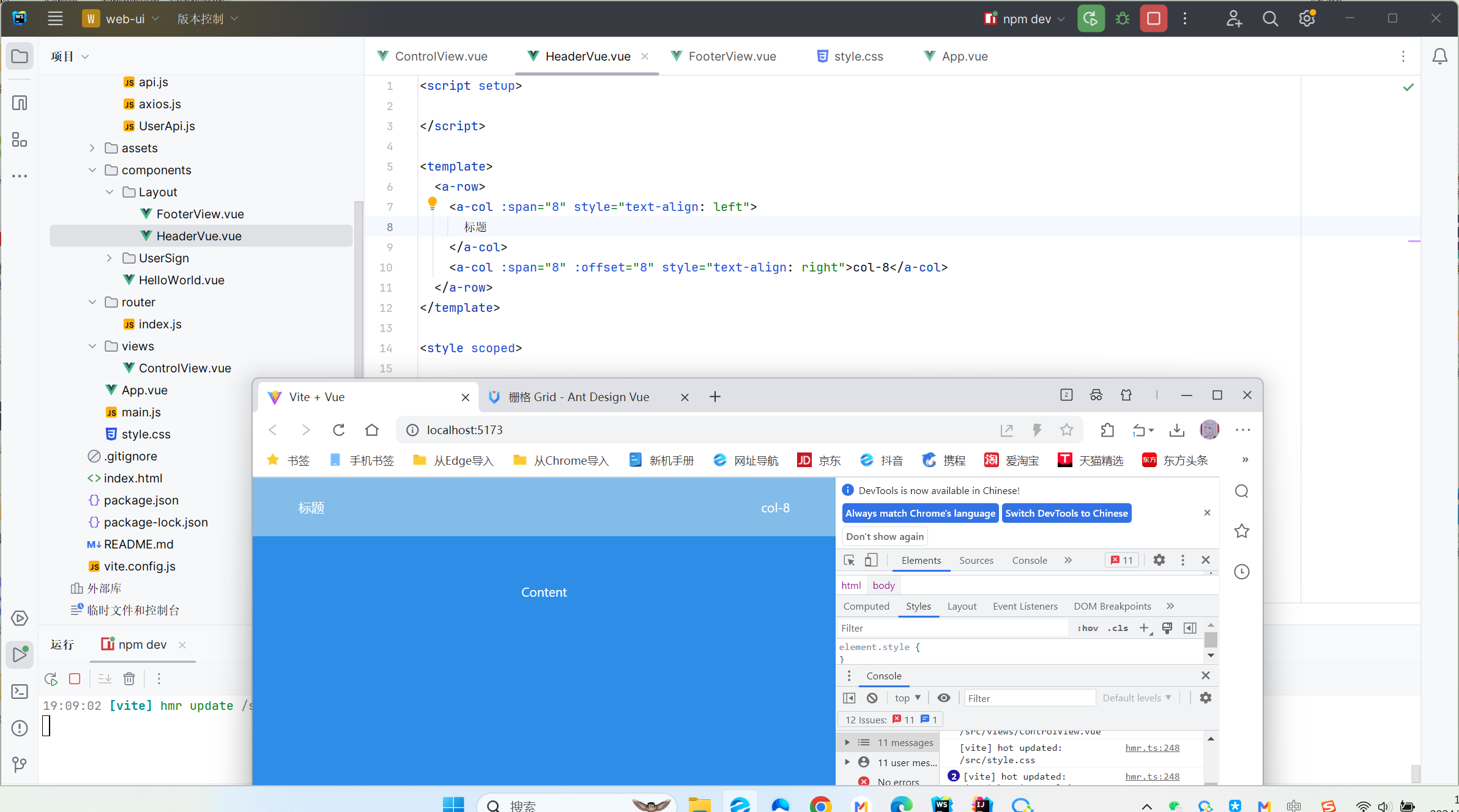
Task: Open npm dev run configuration dropdown
Action: tap(1024, 18)
